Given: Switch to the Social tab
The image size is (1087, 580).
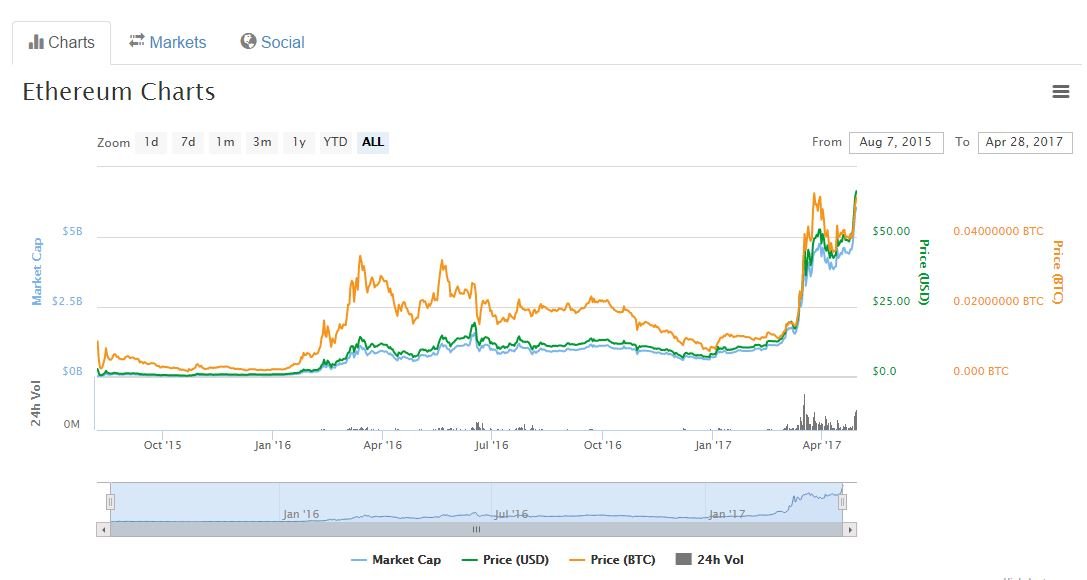Looking at the screenshot, I should 272,42.
